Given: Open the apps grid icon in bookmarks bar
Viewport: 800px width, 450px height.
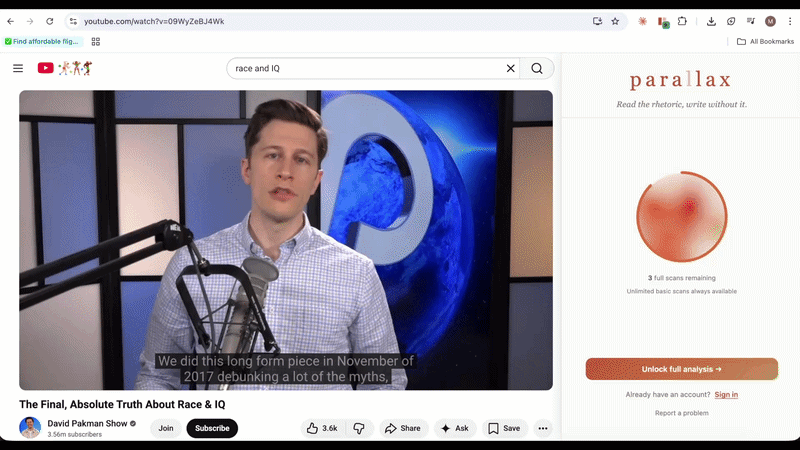Looking at the screenshot, I should [x=95, y=41].
